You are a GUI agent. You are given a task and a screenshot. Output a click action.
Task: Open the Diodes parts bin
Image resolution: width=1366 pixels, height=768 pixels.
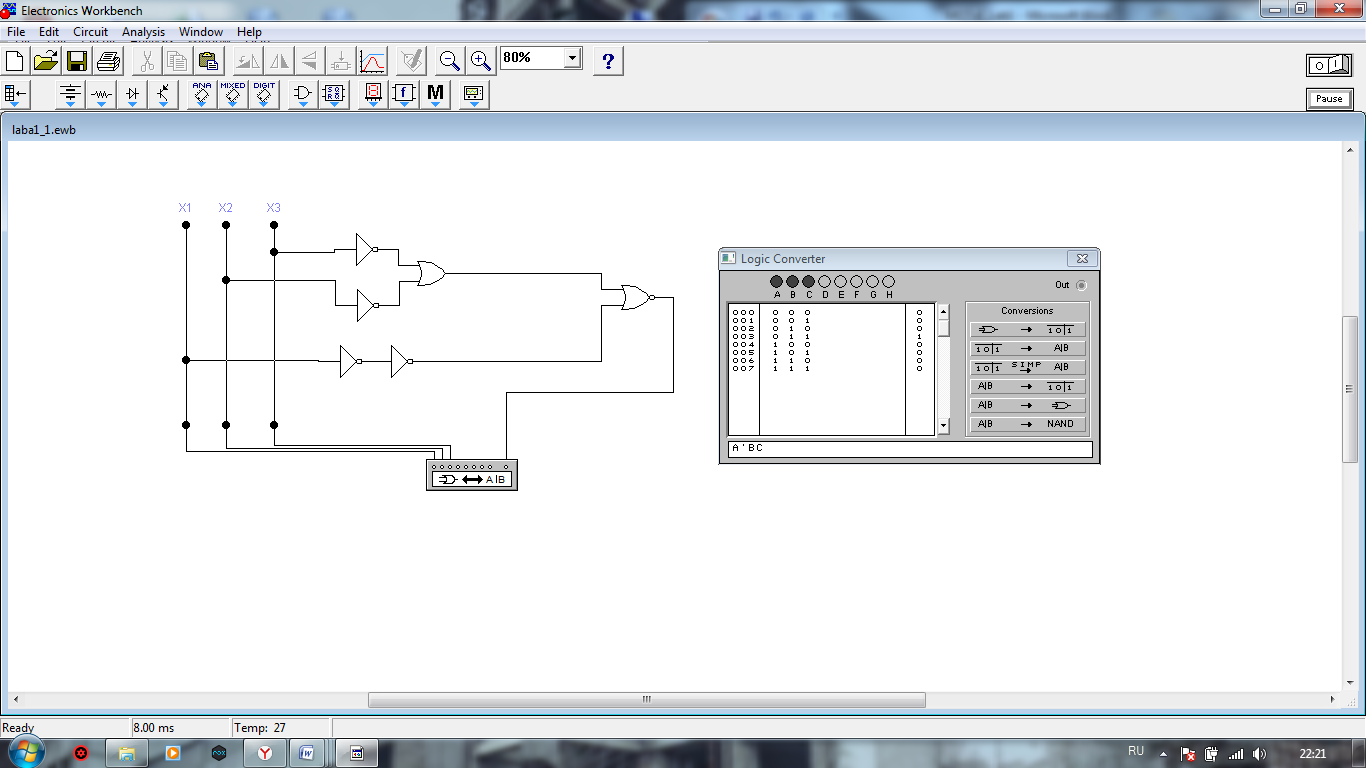tap(132, 95)
